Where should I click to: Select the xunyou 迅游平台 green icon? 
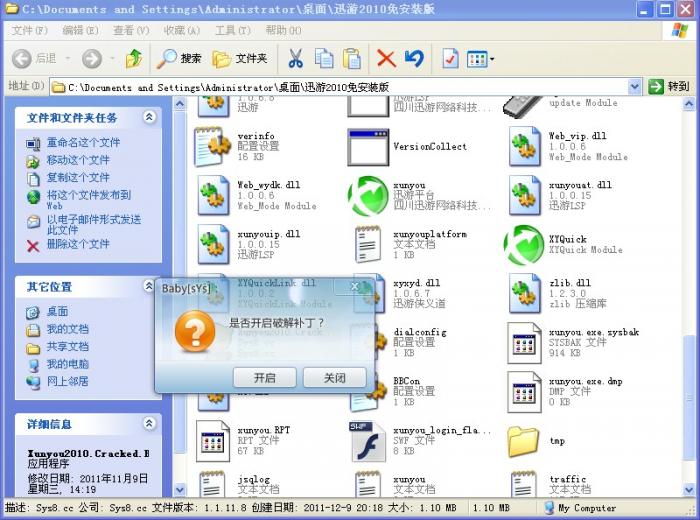point(368,196)
